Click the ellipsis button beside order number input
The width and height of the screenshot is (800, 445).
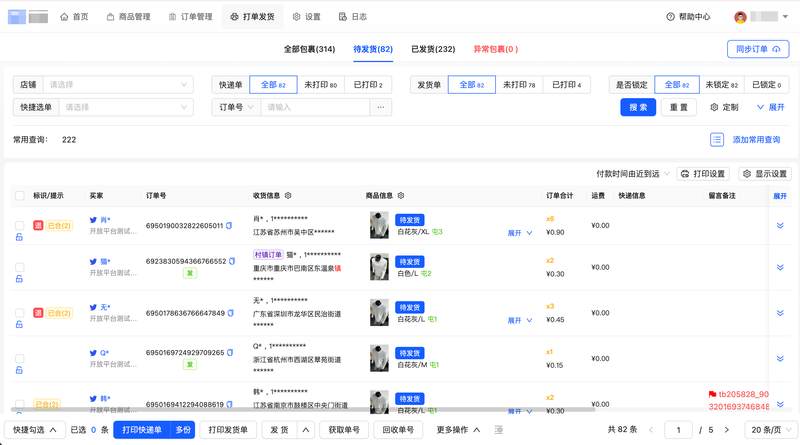380,107
